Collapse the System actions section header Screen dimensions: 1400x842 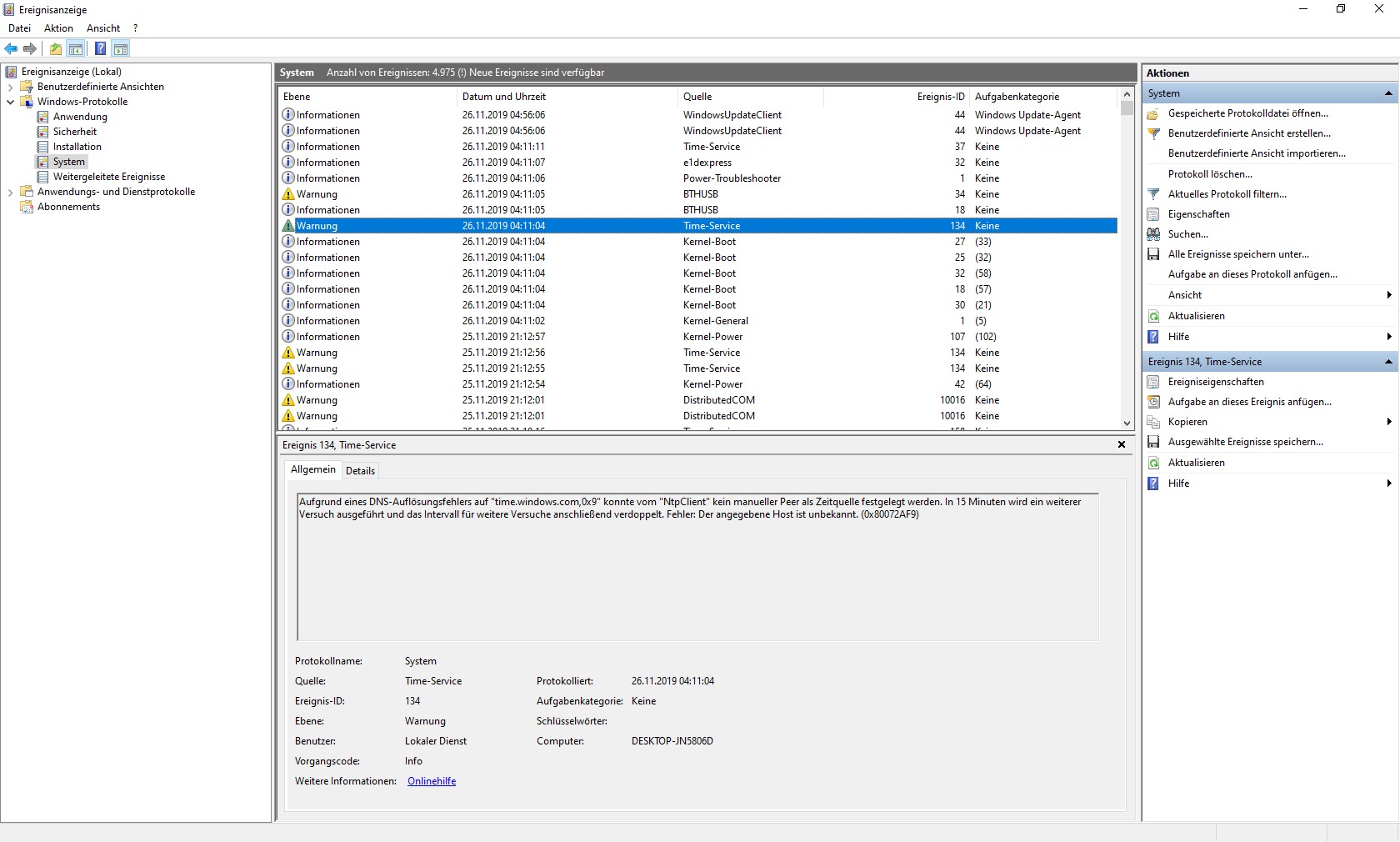pos(1388,93)
